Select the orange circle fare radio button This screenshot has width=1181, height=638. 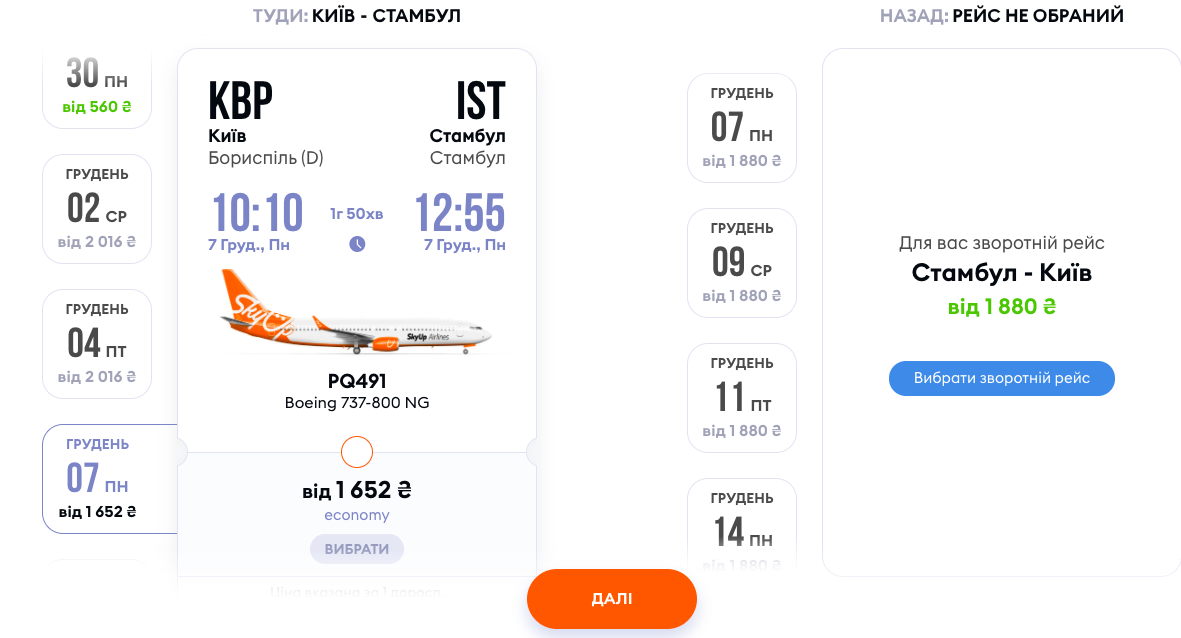tap(357, 452)
